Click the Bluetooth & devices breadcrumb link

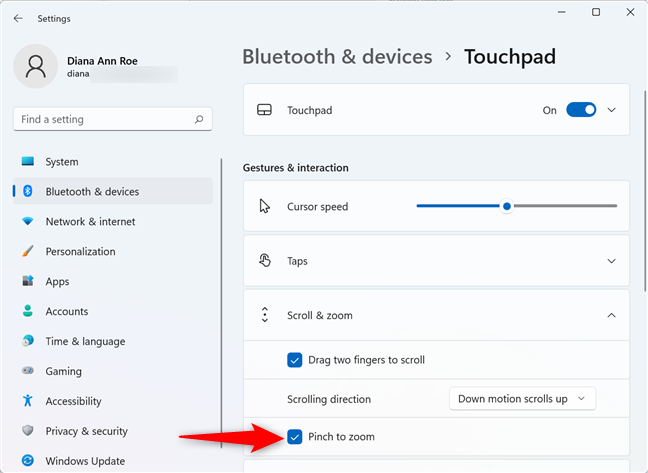click(337, 57)
